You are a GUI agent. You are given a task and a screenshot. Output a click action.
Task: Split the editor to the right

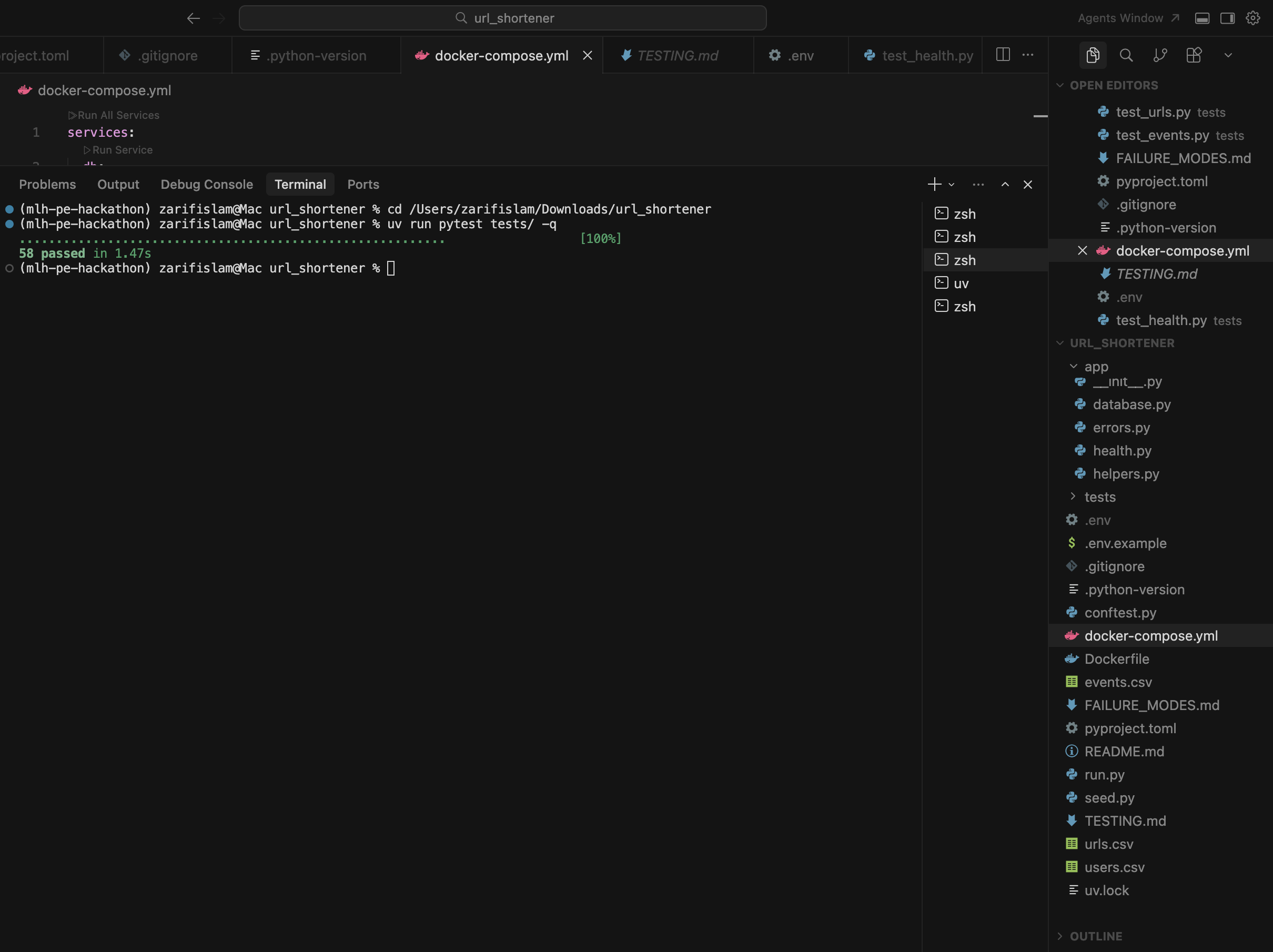[x=1003, y=55]
